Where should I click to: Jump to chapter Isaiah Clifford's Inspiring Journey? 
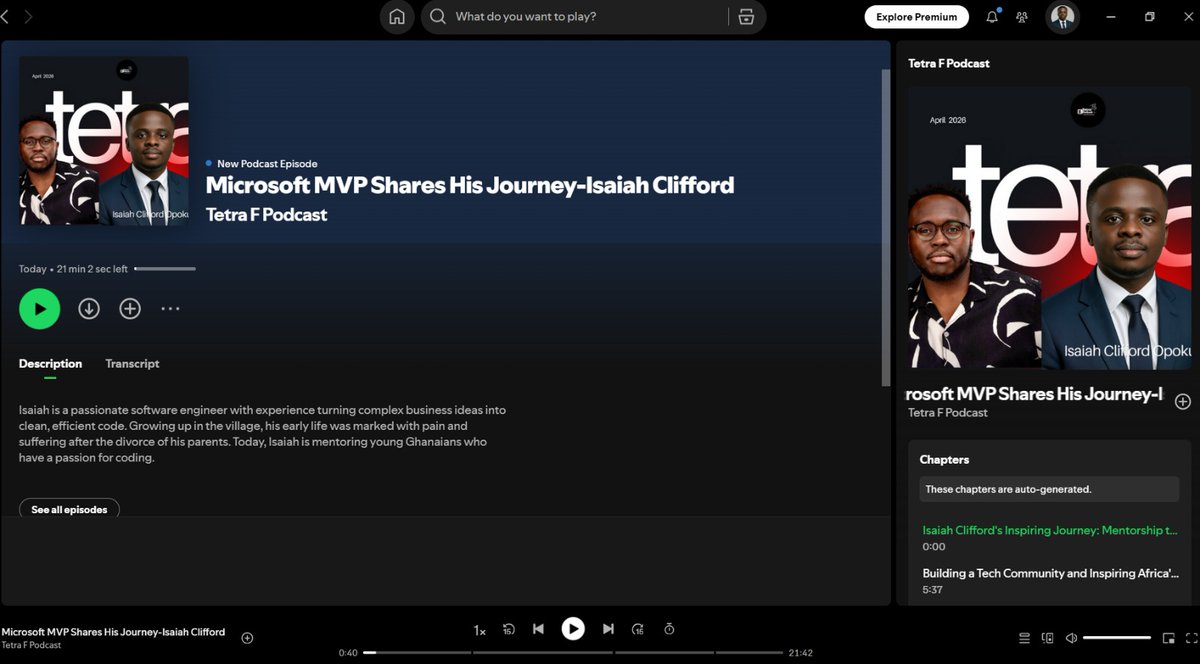[x=1049, y=531]
